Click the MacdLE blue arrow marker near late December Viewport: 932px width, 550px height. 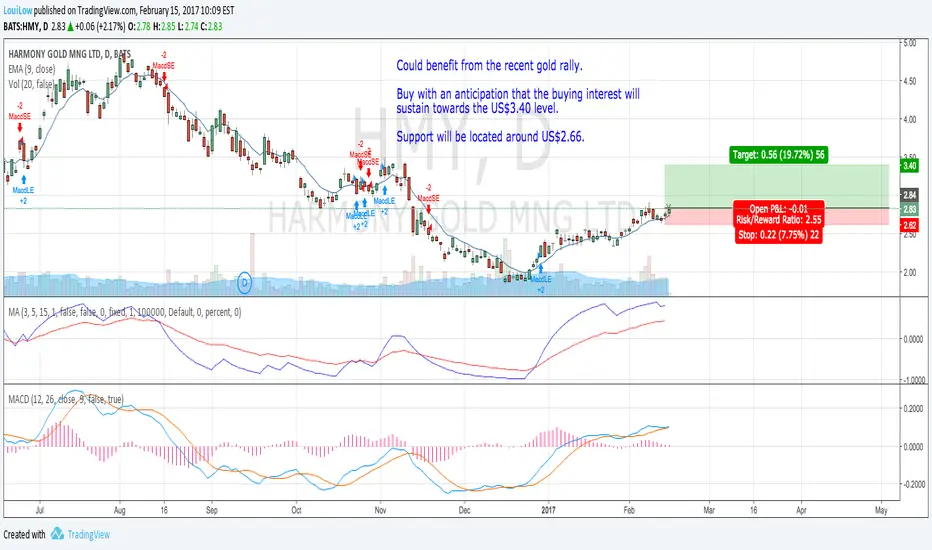click(540, 268)
